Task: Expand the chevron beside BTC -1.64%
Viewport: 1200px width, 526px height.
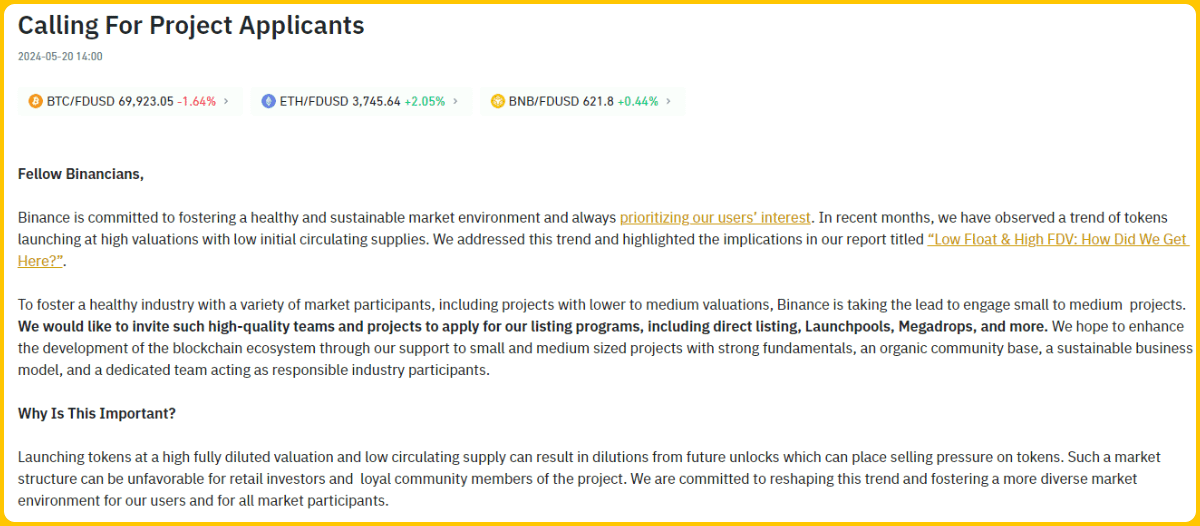Action: [226, 101]
